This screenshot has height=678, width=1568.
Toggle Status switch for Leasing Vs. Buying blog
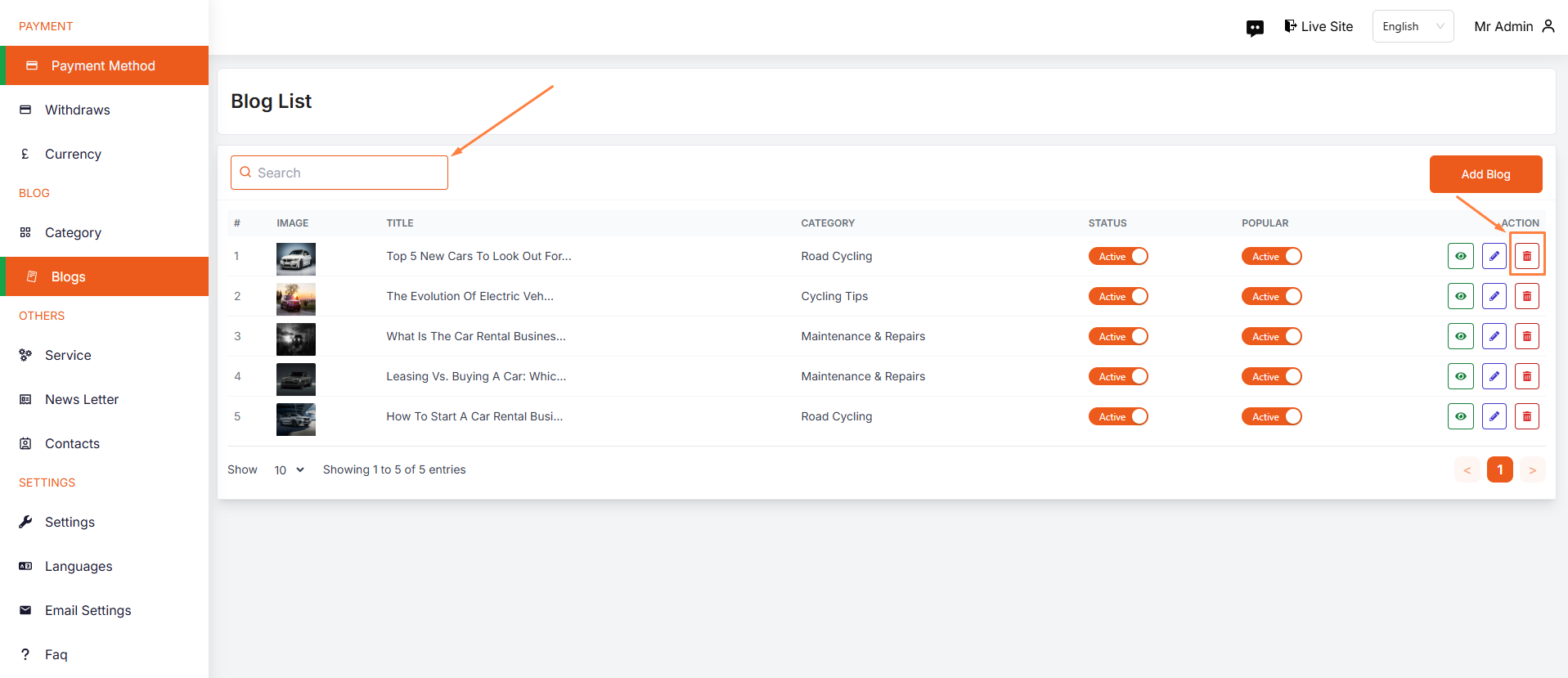coord(1118,376)
